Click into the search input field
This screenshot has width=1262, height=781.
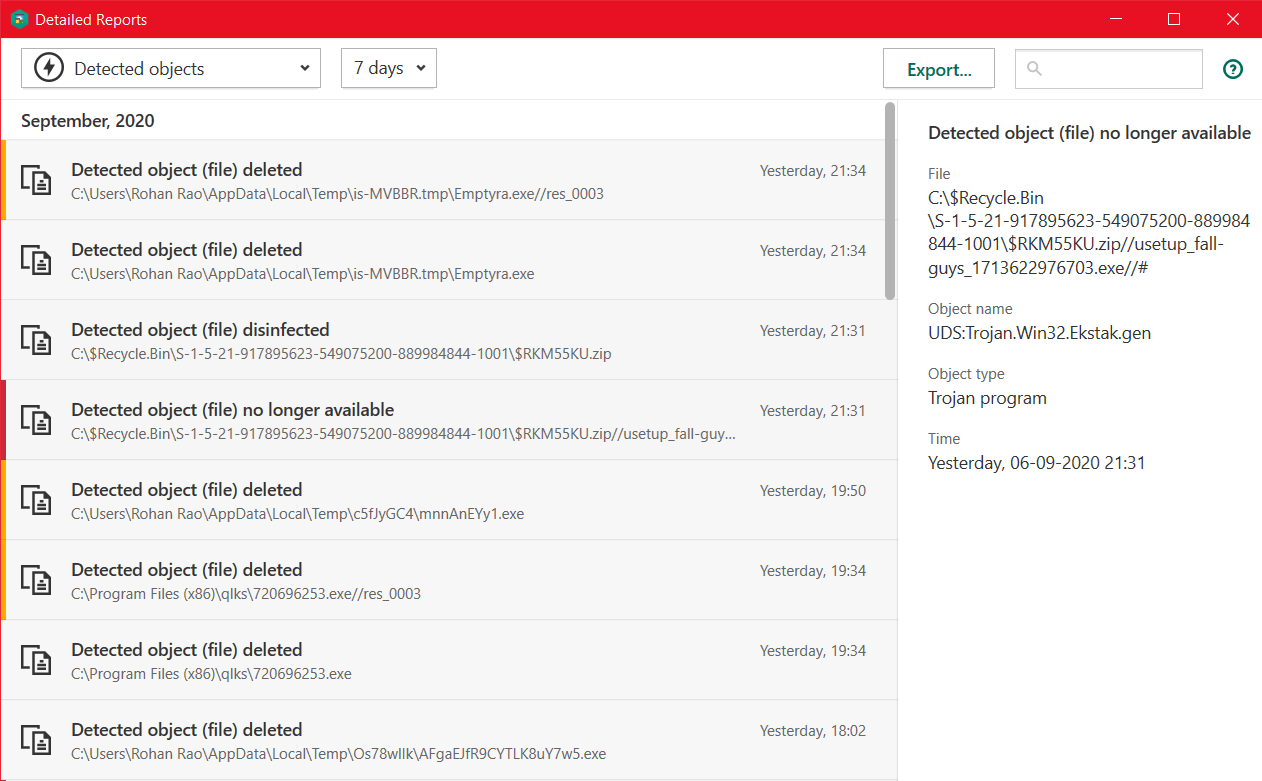pyautogui.click(x=1120, y=69)
